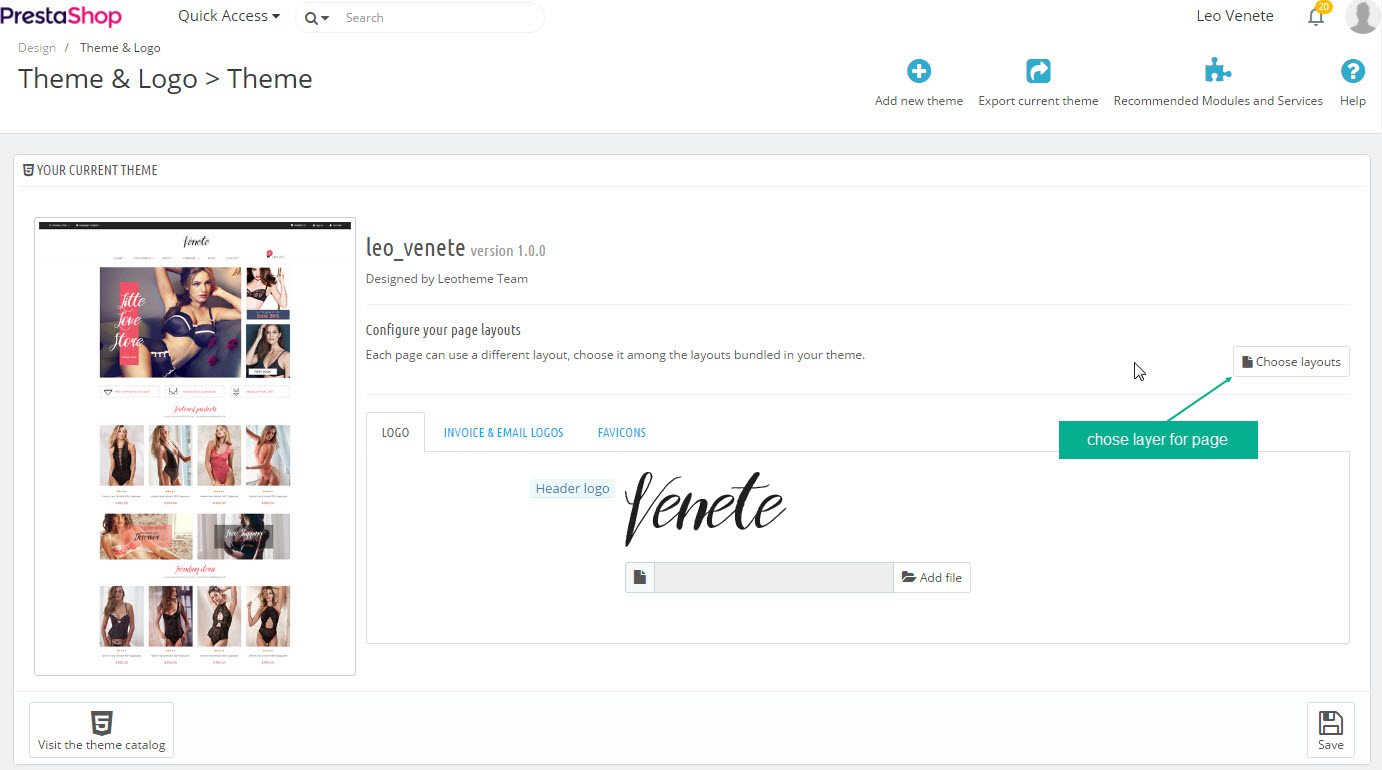Open the search scope magnifier dropdown
This screenshot has width=1382, height=770.
pyautogui.click(x=317, y=18)
